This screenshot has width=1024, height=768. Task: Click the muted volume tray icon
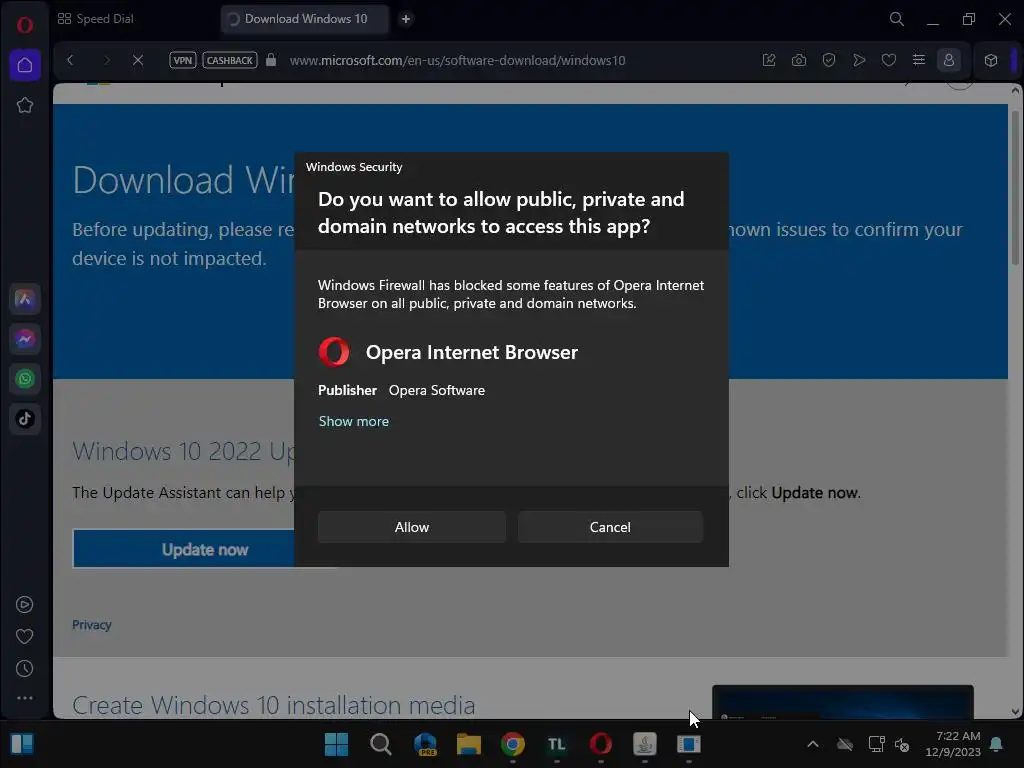point(902,744)
